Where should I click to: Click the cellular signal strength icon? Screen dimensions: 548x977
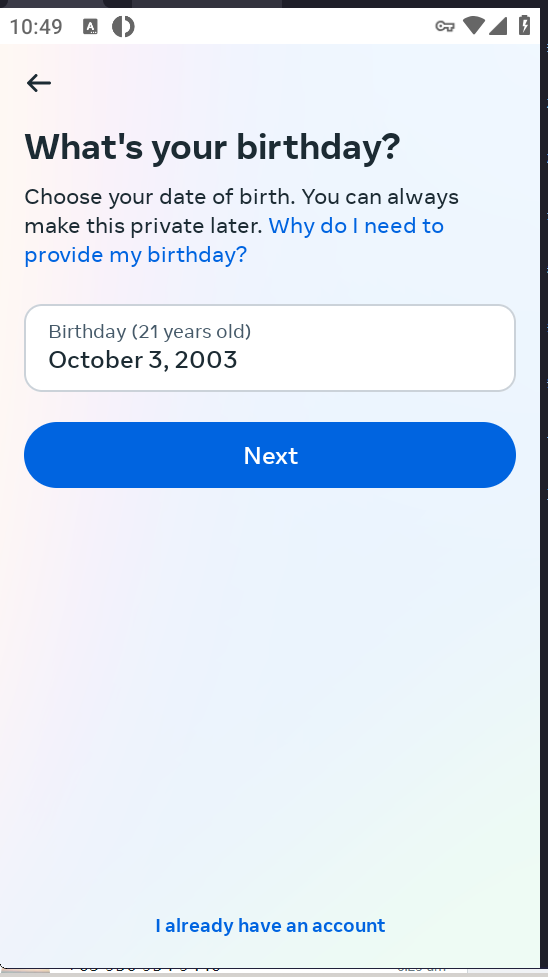click(498, 26)
